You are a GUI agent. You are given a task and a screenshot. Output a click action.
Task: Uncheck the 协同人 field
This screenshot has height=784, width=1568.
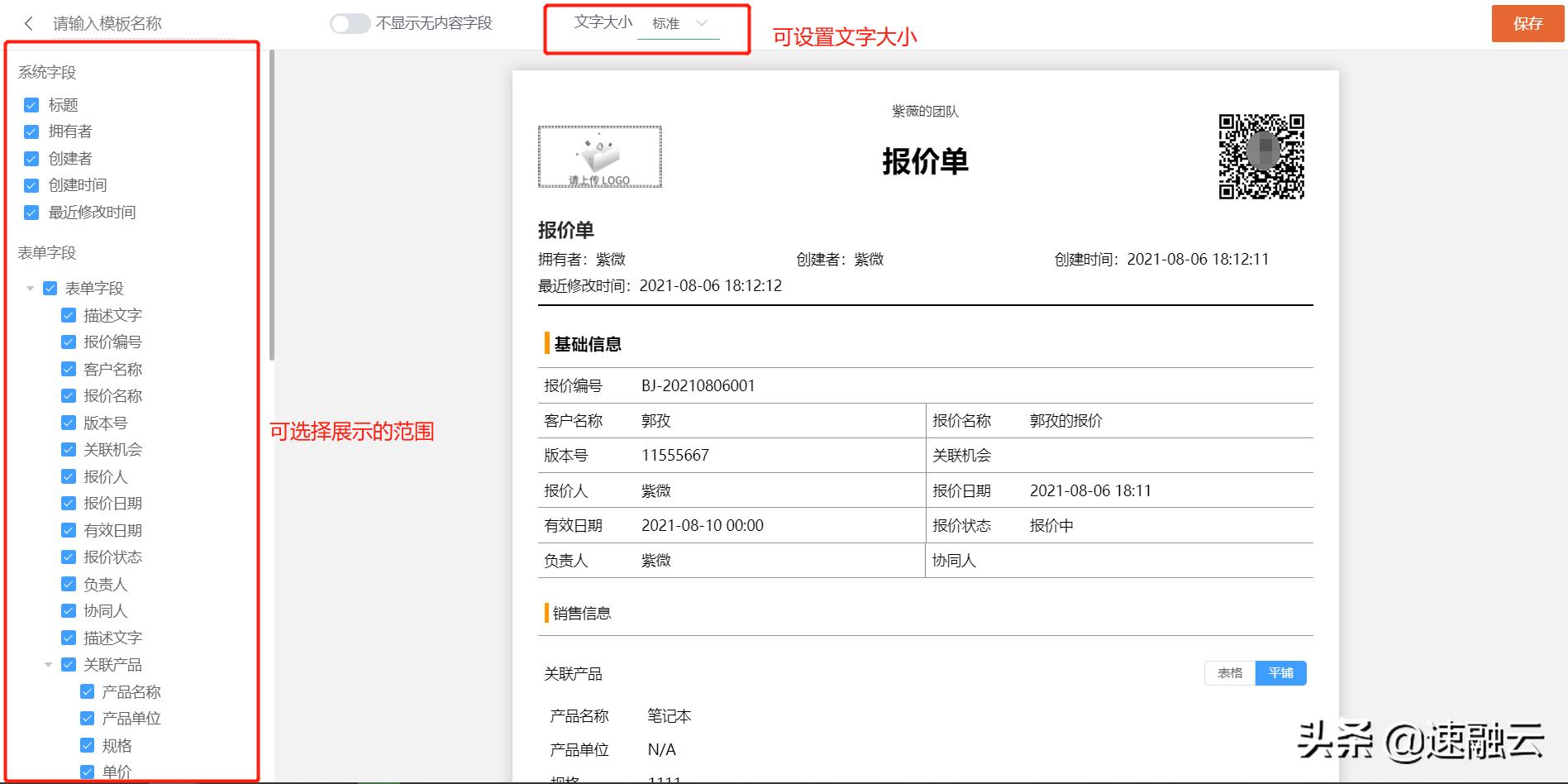click(x=68, y=610)
